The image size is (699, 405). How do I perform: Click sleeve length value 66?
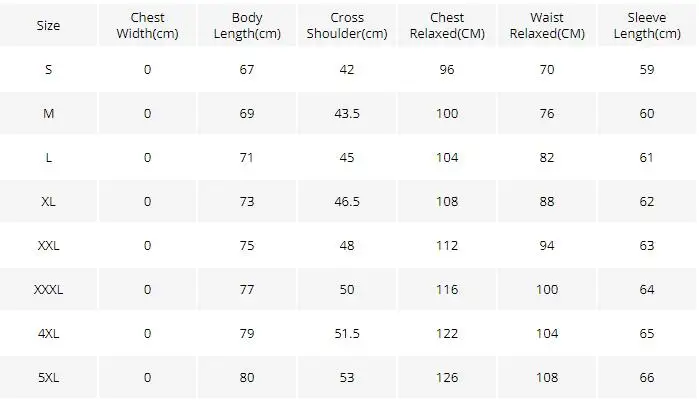[x=647, y=378]
